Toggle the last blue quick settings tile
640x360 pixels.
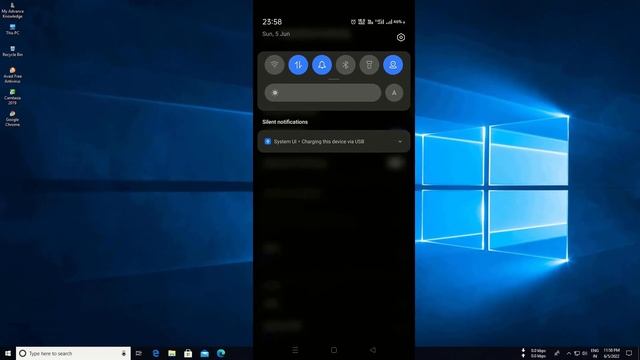(393, 65)
